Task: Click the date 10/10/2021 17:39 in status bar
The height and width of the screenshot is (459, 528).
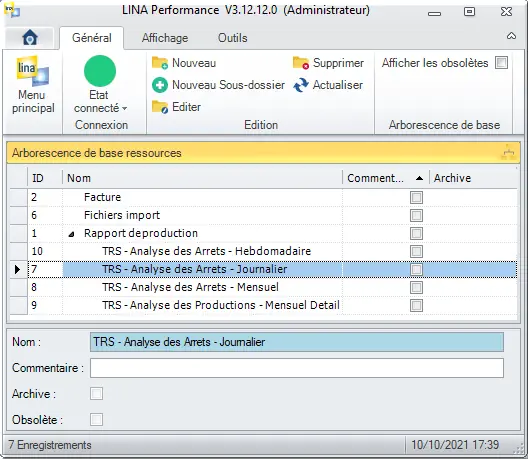Action: [455, 445]
